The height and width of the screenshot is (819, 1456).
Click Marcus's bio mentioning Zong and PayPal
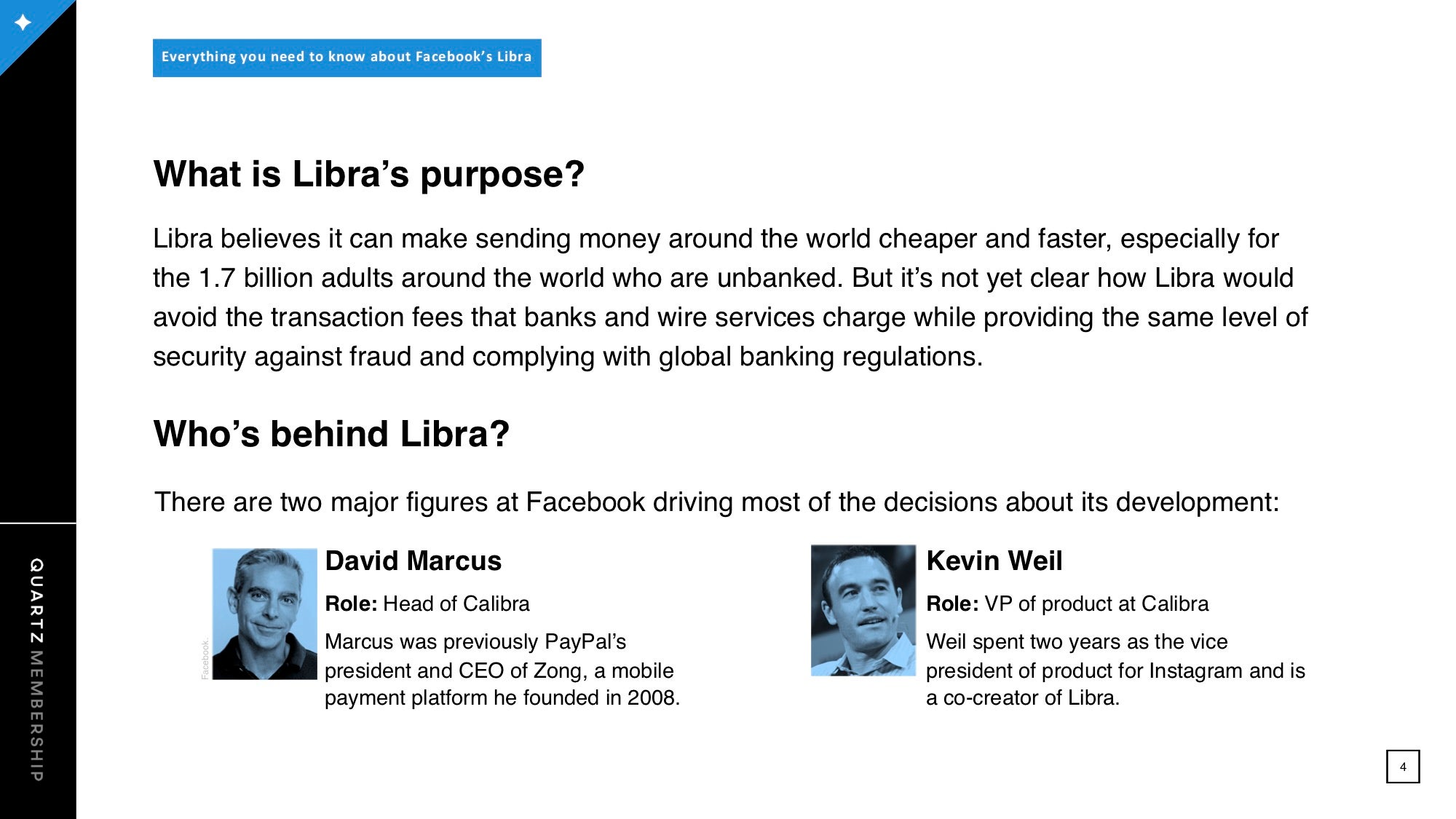point(502,670)
